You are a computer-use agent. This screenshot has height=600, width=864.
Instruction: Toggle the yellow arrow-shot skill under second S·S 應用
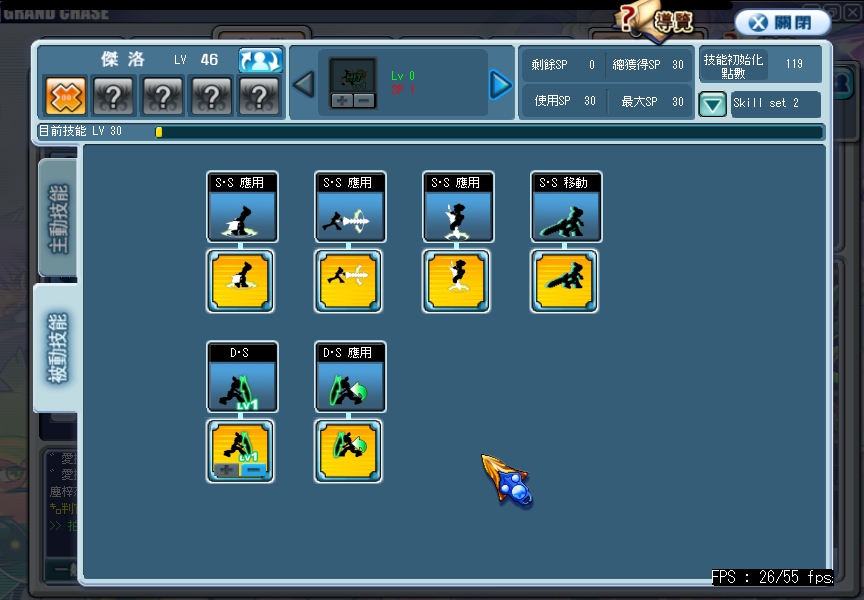pyautogui.click(x=348, y=281)
